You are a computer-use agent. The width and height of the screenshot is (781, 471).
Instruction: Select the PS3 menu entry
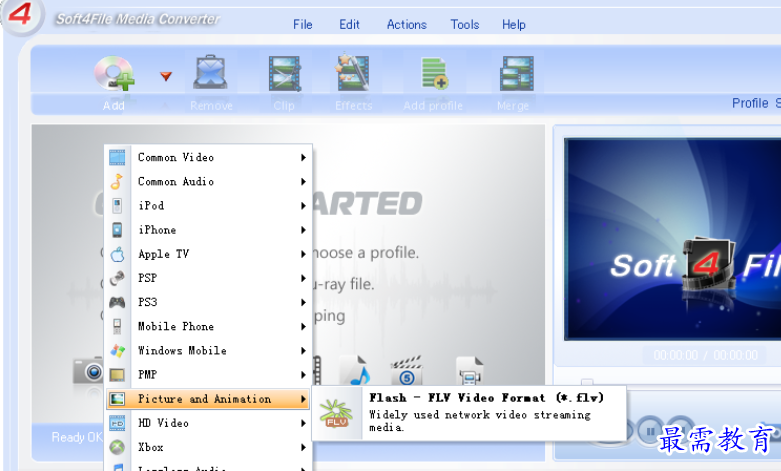click(x=209, y=302)
